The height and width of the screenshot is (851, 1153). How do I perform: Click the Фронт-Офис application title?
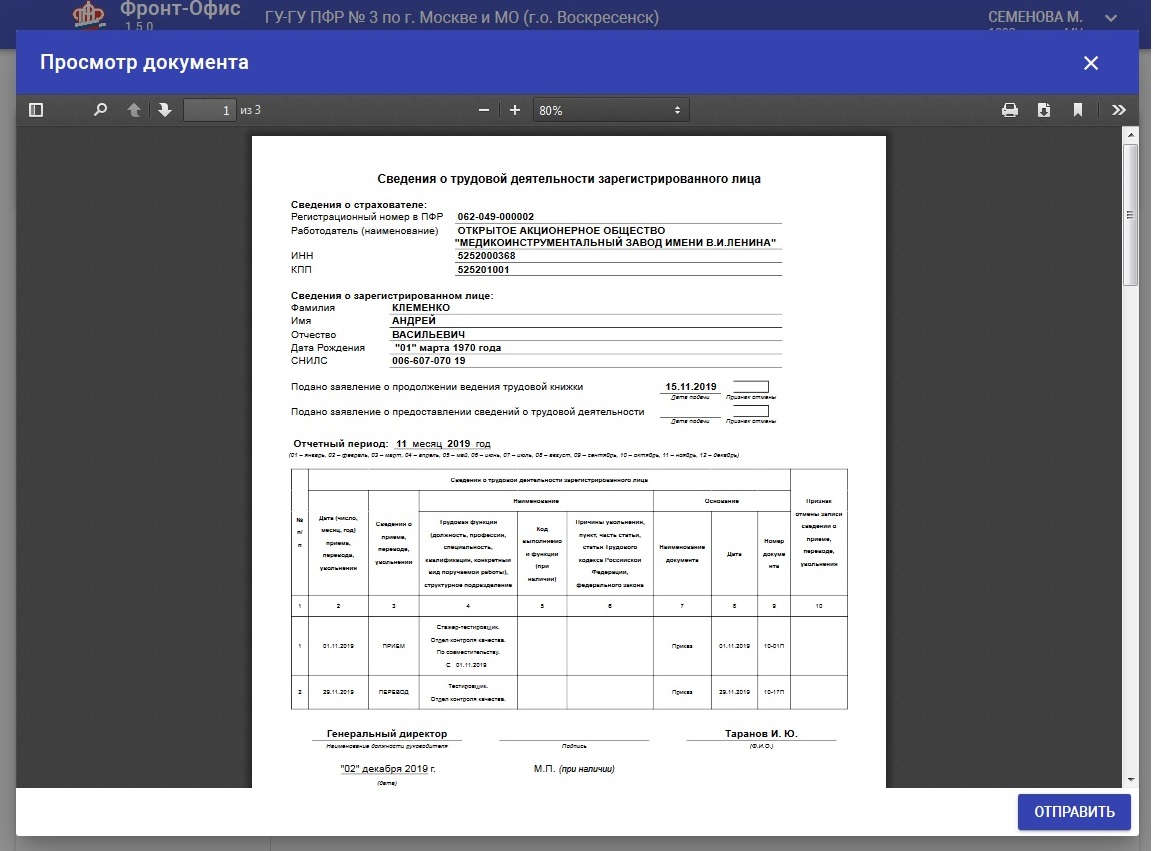[180, 10]
